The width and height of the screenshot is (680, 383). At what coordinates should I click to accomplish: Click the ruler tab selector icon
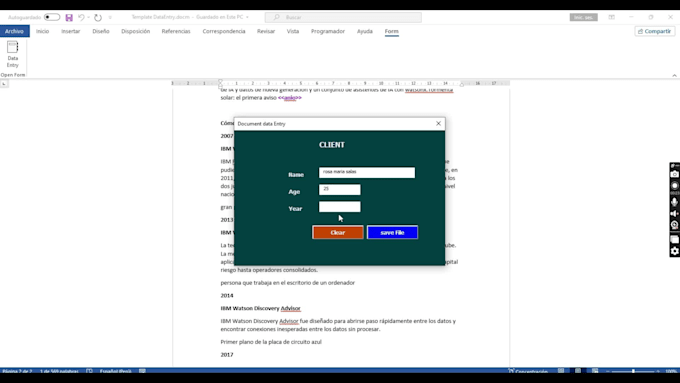point(4,83)
